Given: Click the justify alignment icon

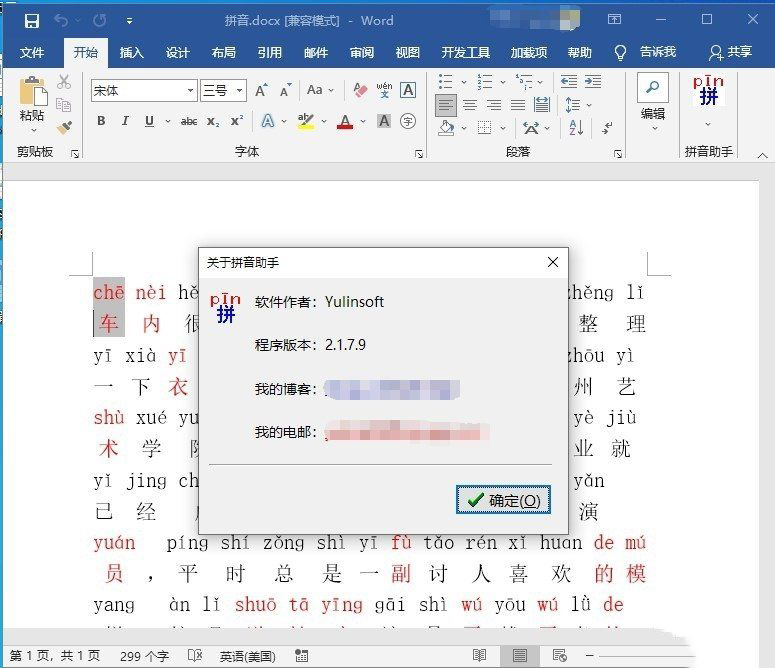Looking at the screenshot, I should click(x=518, y=105).
